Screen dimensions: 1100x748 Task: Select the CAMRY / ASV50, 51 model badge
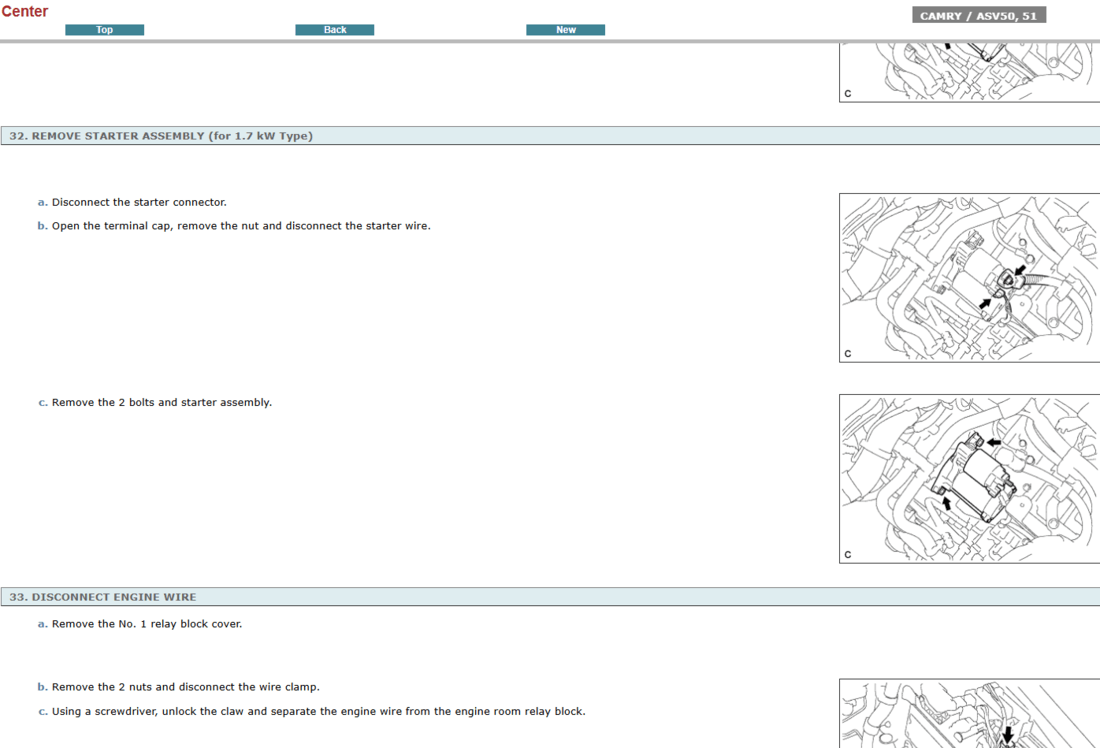click(978, 15)
